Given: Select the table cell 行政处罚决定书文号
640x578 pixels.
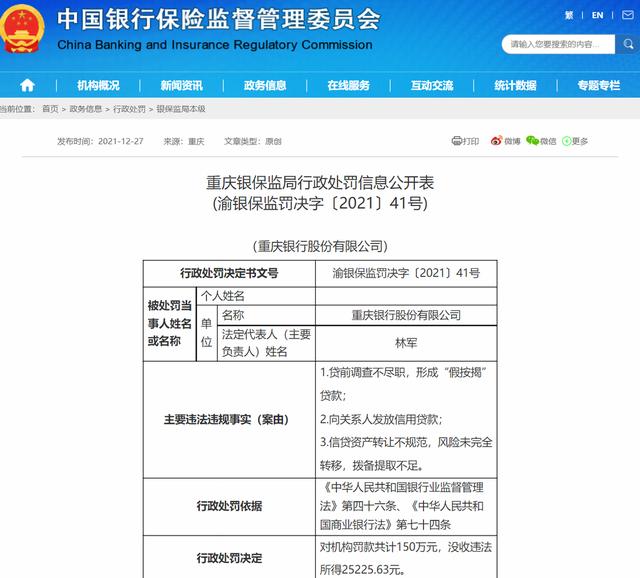Looking at the screenshot, I should (x=229, y=273).
